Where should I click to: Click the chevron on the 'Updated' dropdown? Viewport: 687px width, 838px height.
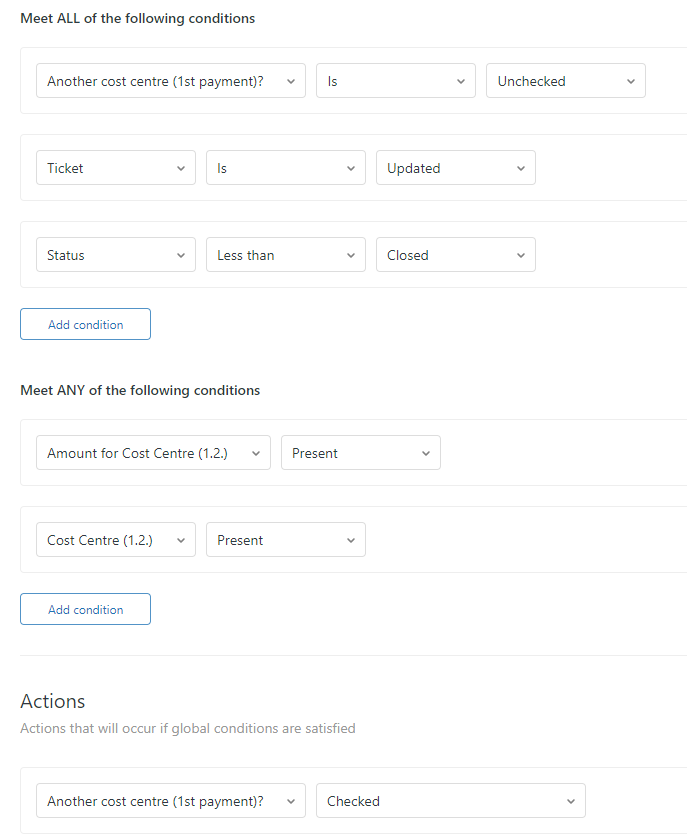521,168
